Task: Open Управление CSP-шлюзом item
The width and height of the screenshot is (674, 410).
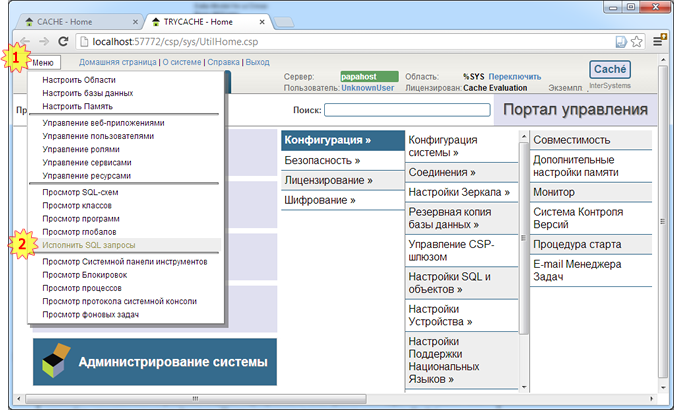Action: (x=462, y=251)
